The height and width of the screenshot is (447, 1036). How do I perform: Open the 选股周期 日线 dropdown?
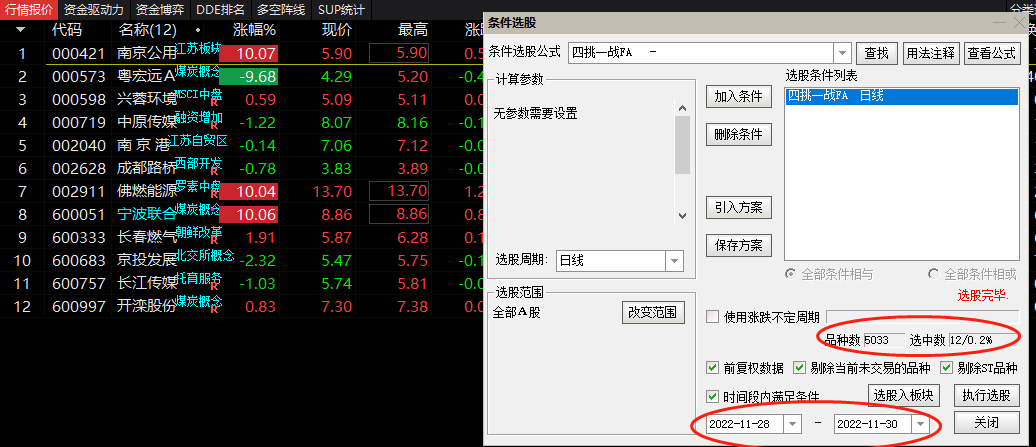pos(674,261)
